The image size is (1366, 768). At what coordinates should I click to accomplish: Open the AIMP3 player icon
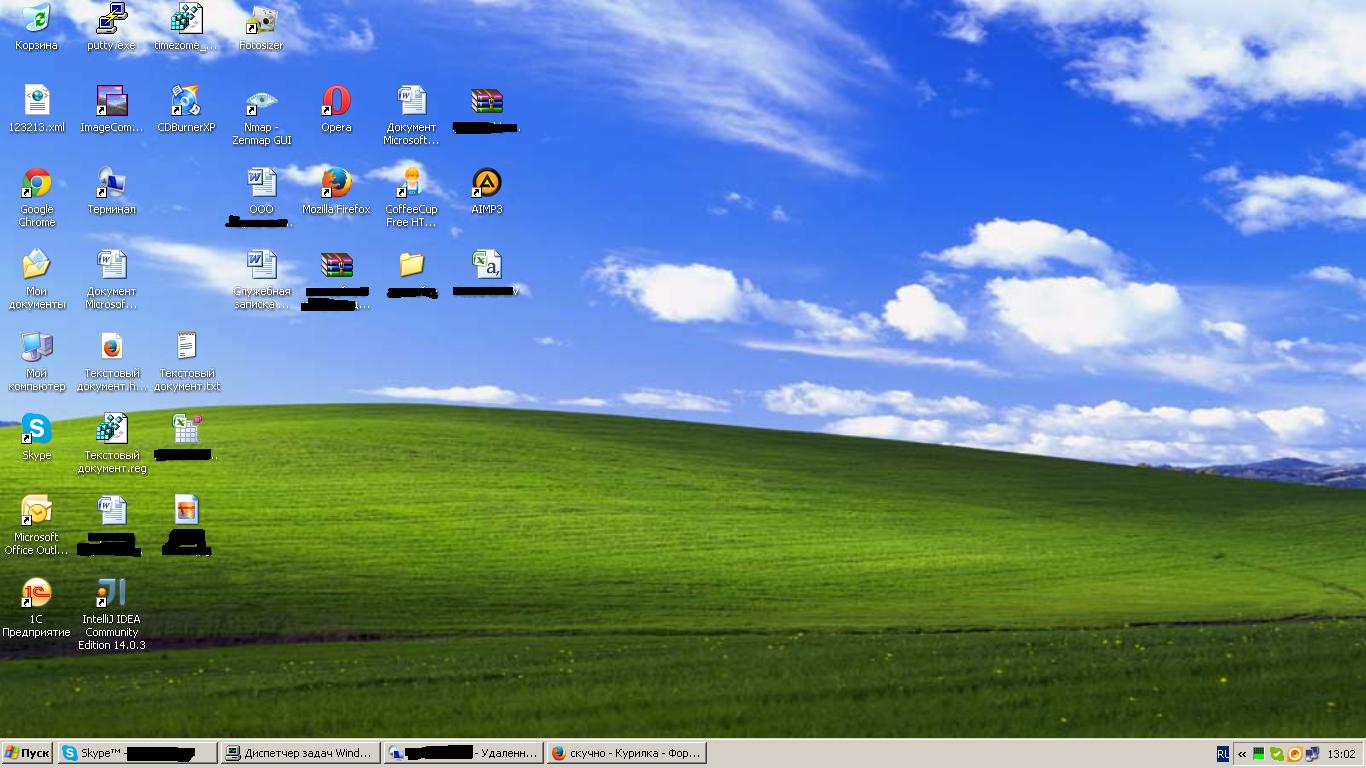(x=486, y=182)
